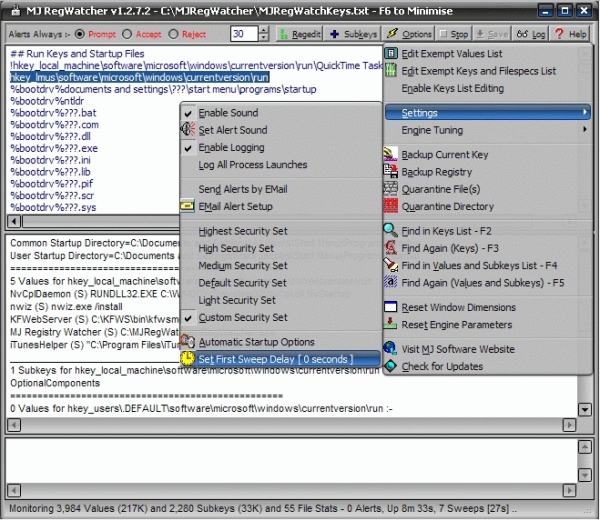Toggle Enable Logging in the submenu
Image resolution: width=600 pixels, height=521 pixels.
click(x=232, y=147)
